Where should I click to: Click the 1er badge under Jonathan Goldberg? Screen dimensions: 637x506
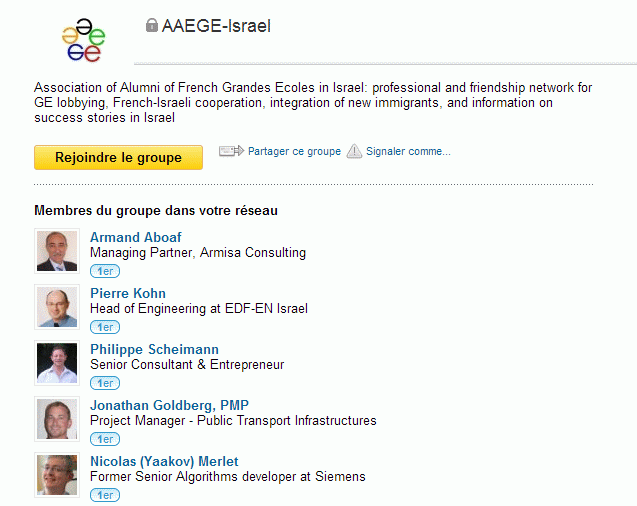pos(105,439)
